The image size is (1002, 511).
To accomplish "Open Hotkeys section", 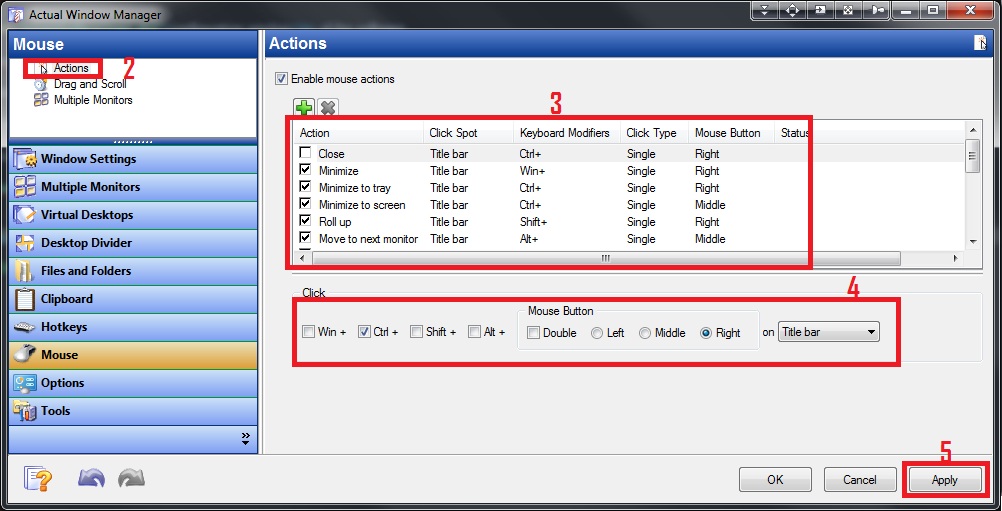I will coord(133,327).
